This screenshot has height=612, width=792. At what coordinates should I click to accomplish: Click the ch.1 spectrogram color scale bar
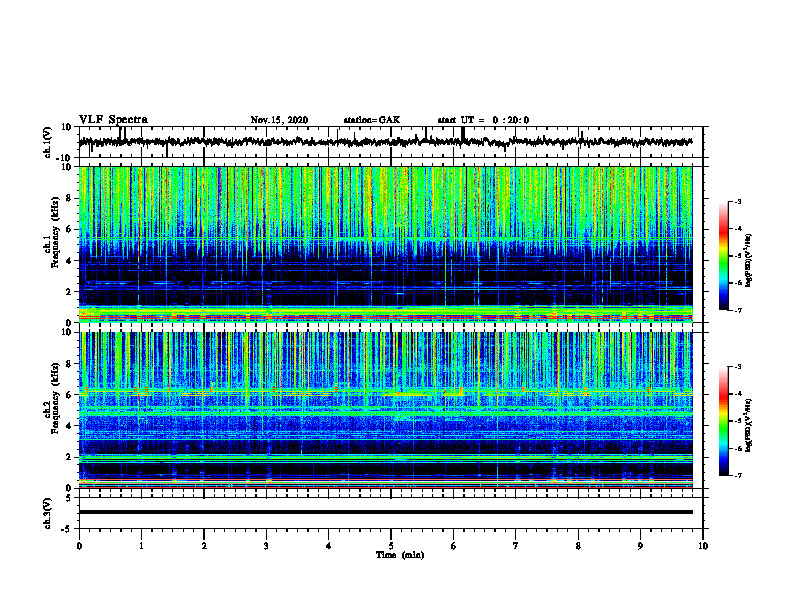click(x=723, y=256)
